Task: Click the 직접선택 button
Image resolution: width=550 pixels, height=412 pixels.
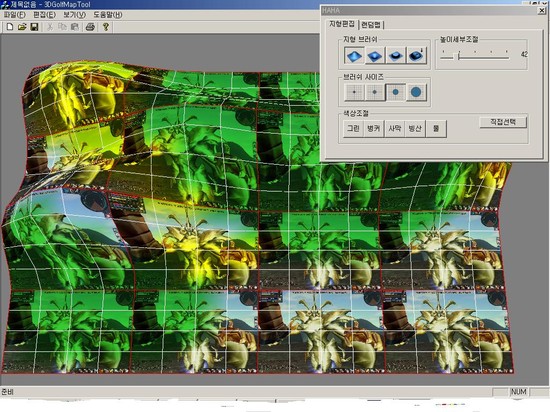Action: [503, 122]
